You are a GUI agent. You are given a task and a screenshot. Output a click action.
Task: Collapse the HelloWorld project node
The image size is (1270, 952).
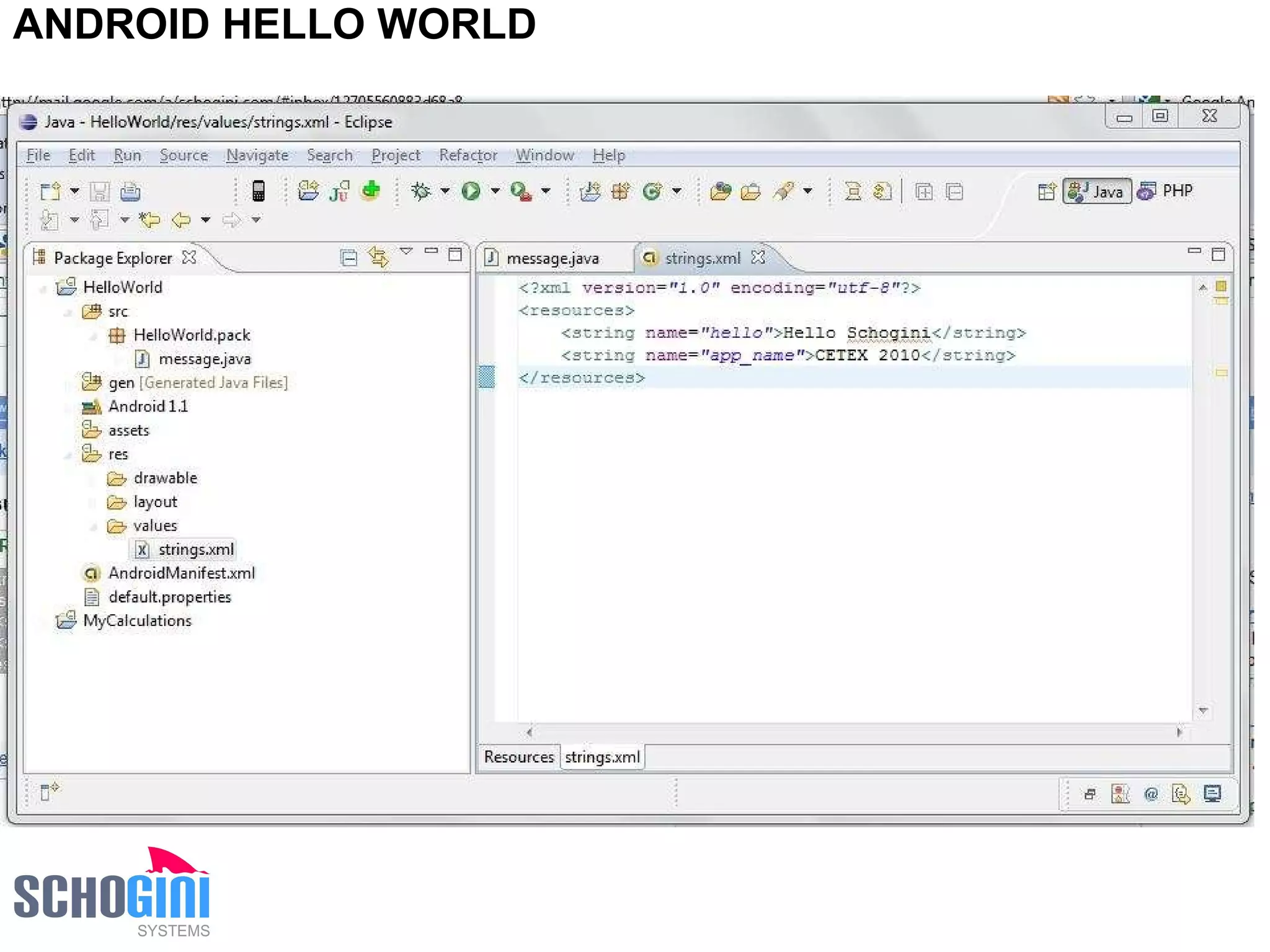[x=43, y=288]
